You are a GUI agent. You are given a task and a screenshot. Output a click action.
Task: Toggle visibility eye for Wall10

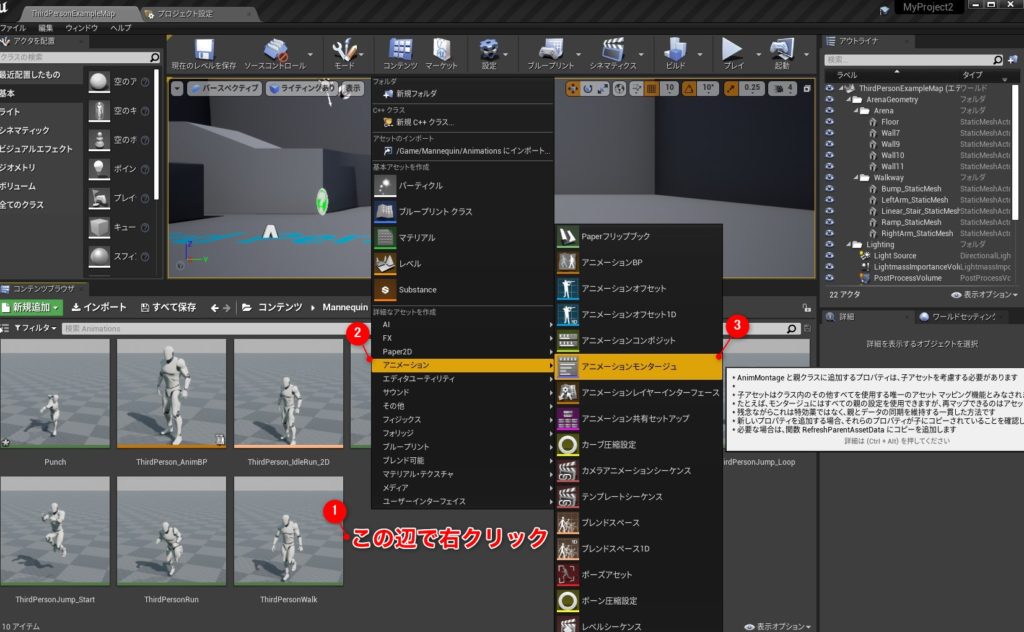[x=829, y=155]
